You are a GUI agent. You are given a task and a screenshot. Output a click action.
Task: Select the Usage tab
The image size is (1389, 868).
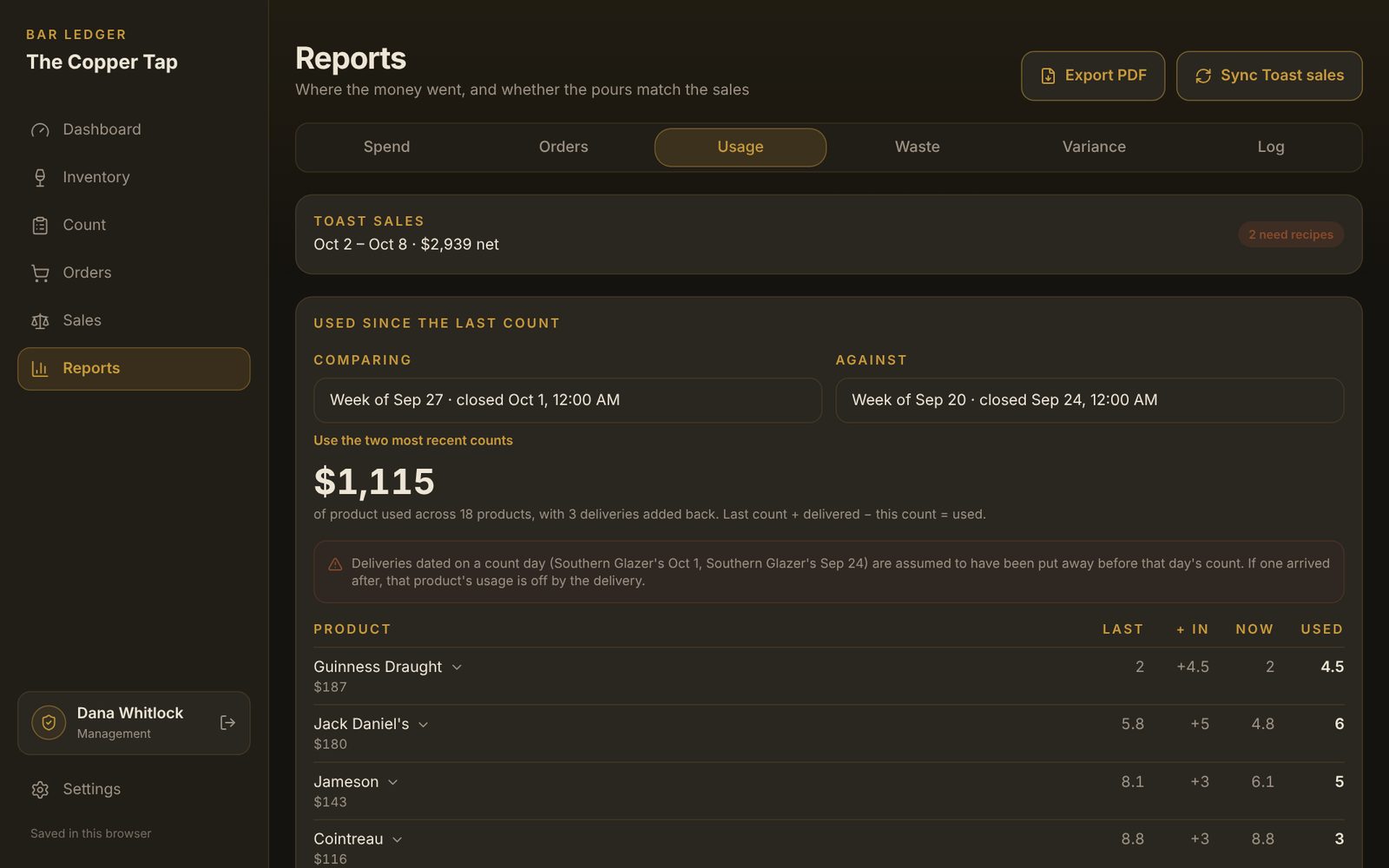click(741, 147)
